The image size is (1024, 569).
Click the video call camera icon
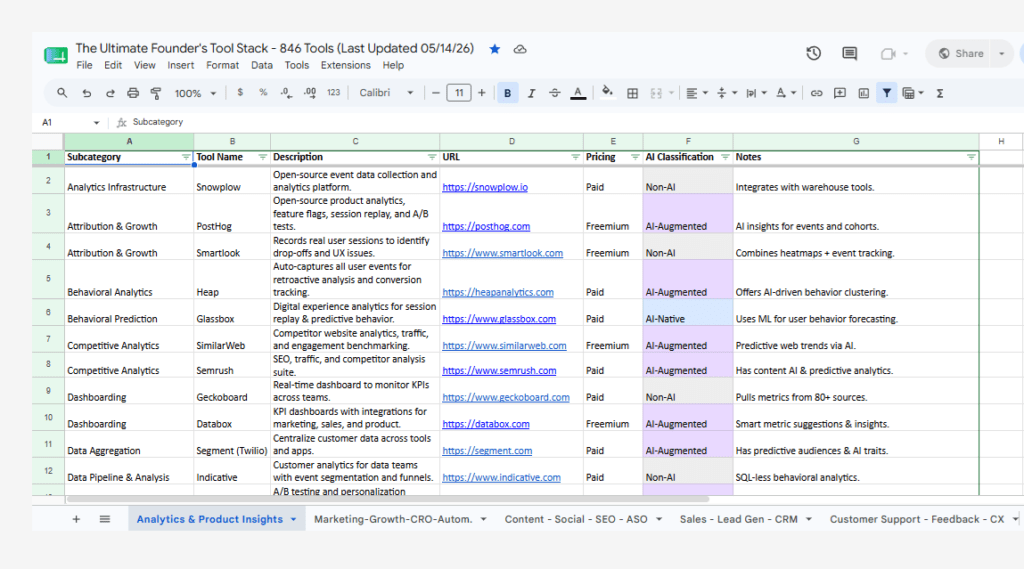[888, 54]
